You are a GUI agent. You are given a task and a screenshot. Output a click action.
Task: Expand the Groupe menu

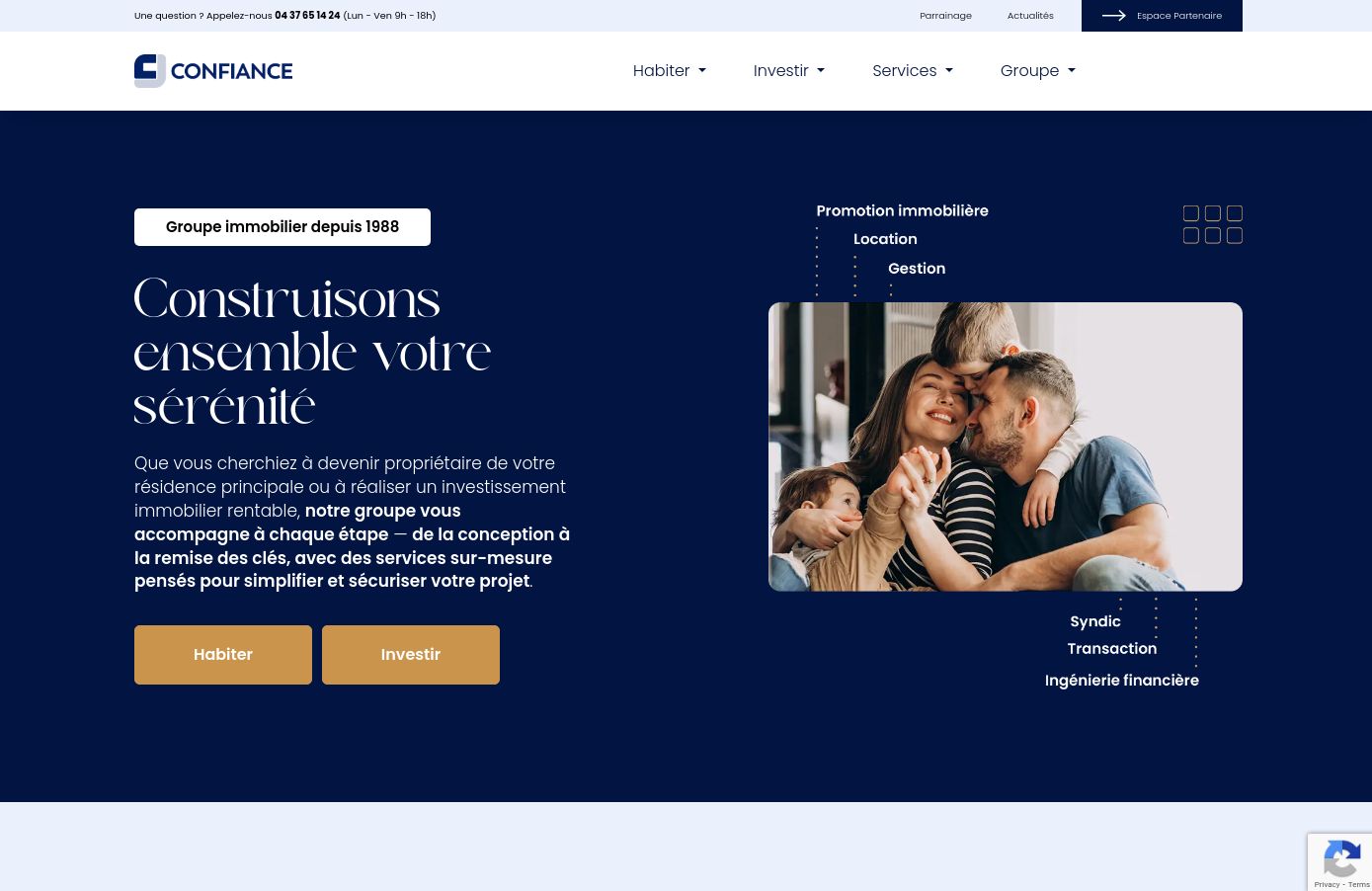click(1038, 71)
